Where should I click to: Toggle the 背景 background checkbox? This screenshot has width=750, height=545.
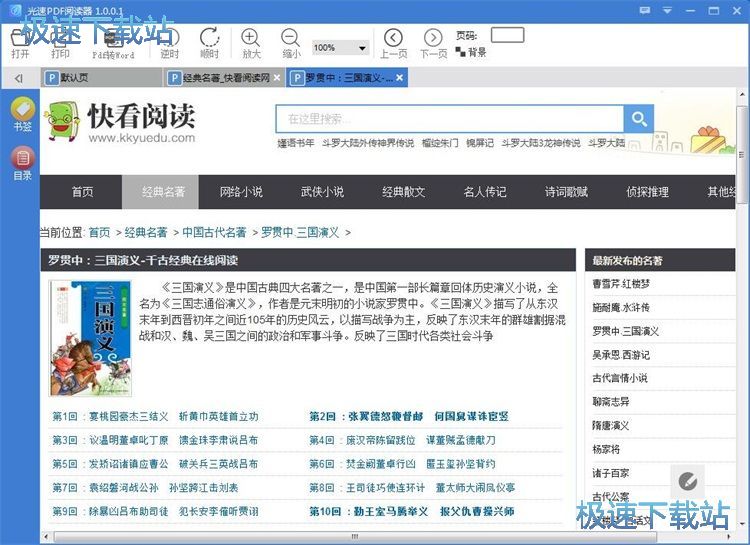(x=462, y=52)
